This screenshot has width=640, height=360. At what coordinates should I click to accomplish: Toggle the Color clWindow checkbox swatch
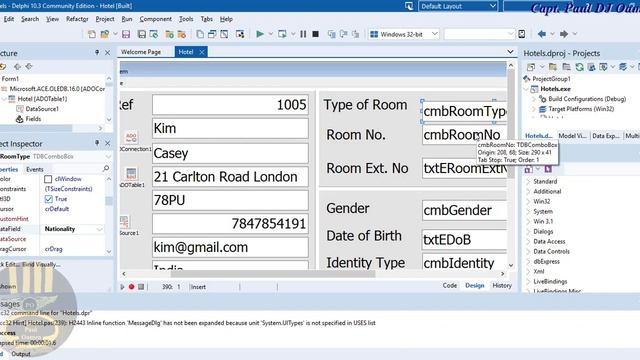(48, 179)
